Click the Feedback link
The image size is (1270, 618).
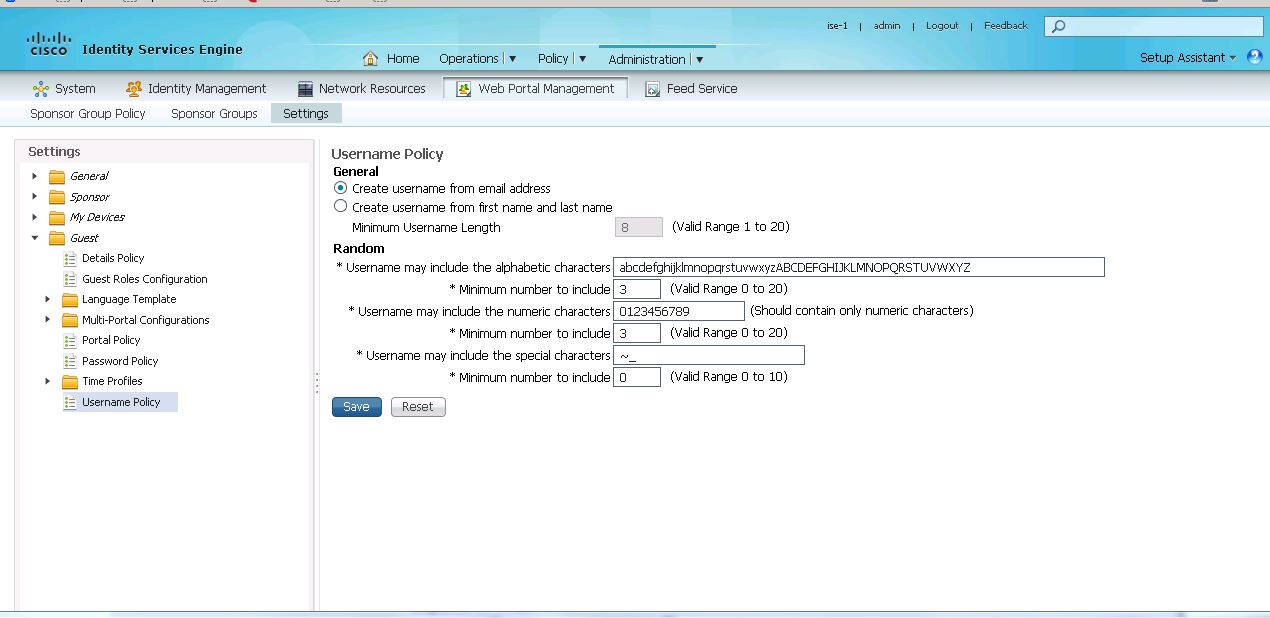coord(1006,26)
